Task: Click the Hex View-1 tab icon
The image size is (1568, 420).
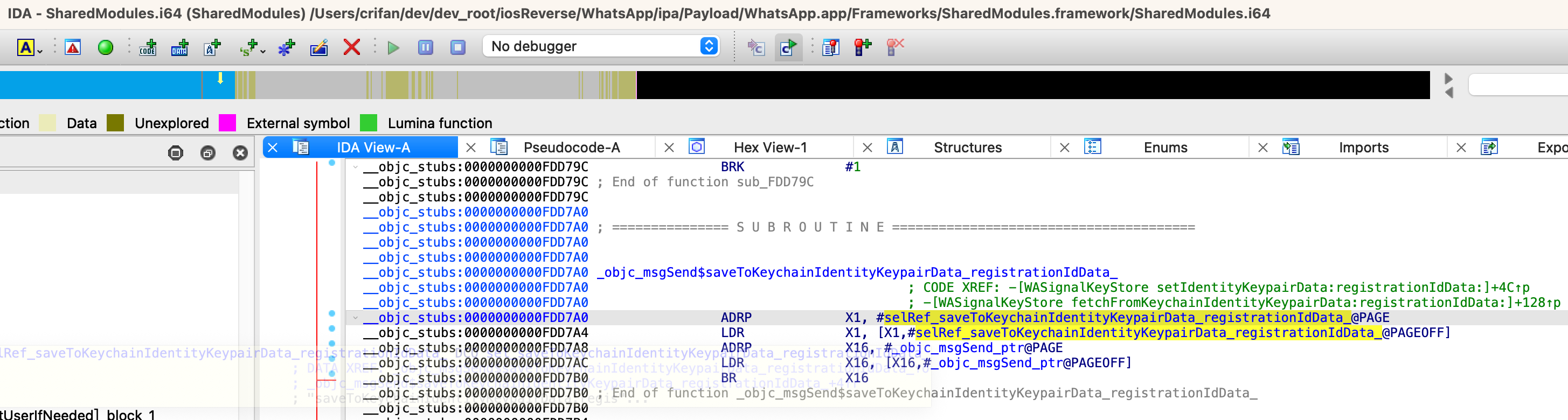Action: point(696,146)
